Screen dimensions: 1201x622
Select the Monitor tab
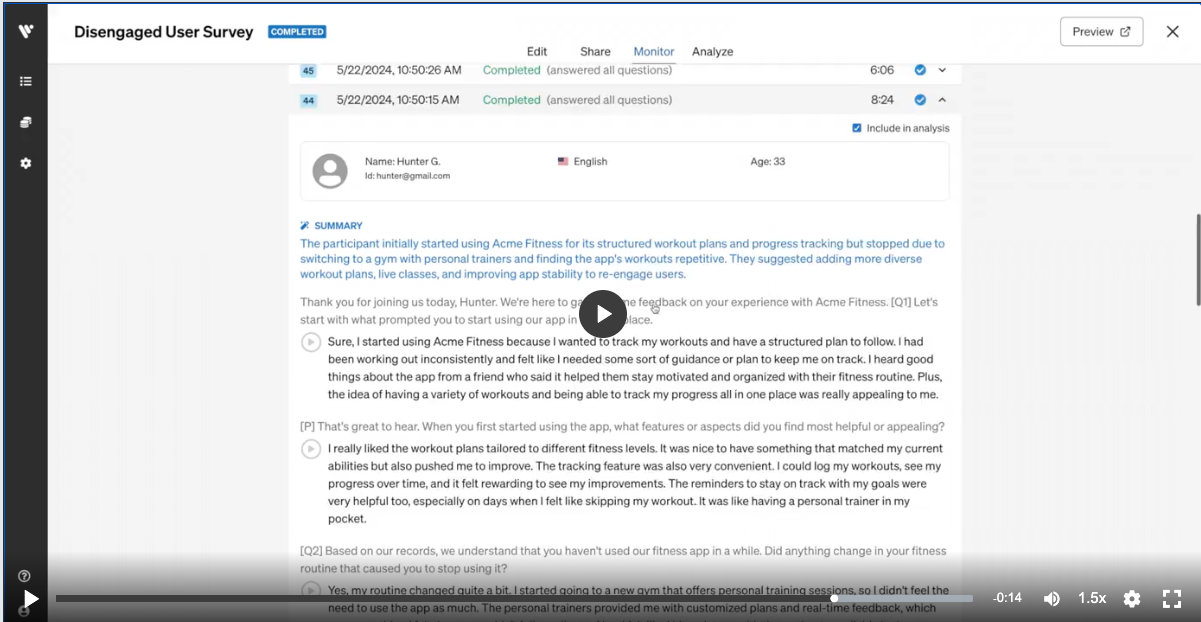(654, 52)
